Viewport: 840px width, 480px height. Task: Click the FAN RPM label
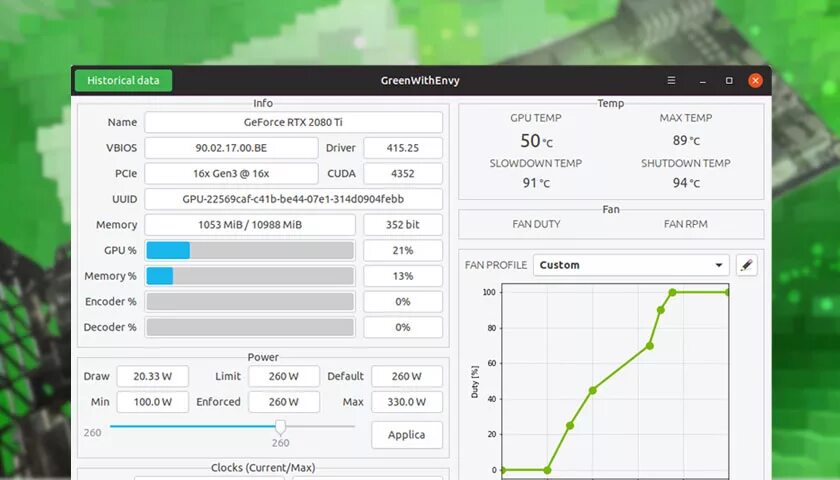click(686, 224)
